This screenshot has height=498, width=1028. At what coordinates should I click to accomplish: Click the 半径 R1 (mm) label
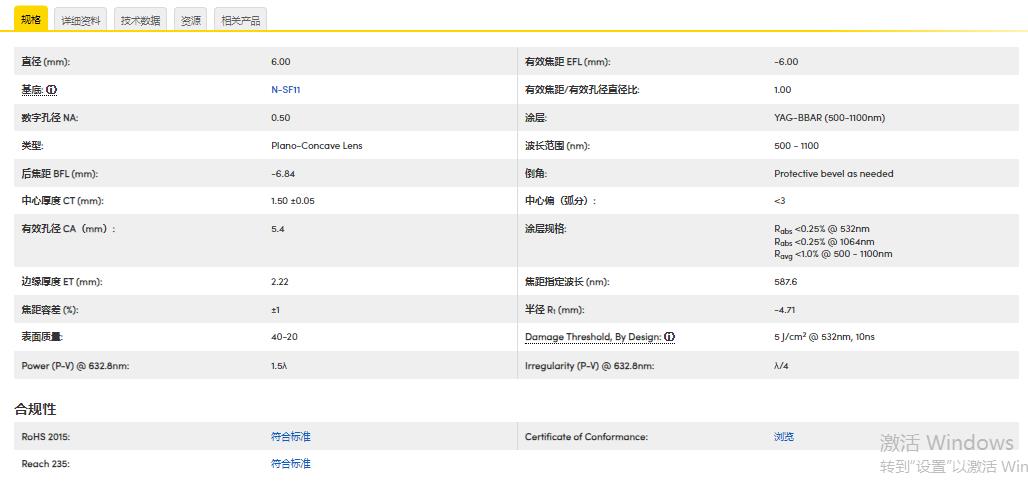(554, 310)
